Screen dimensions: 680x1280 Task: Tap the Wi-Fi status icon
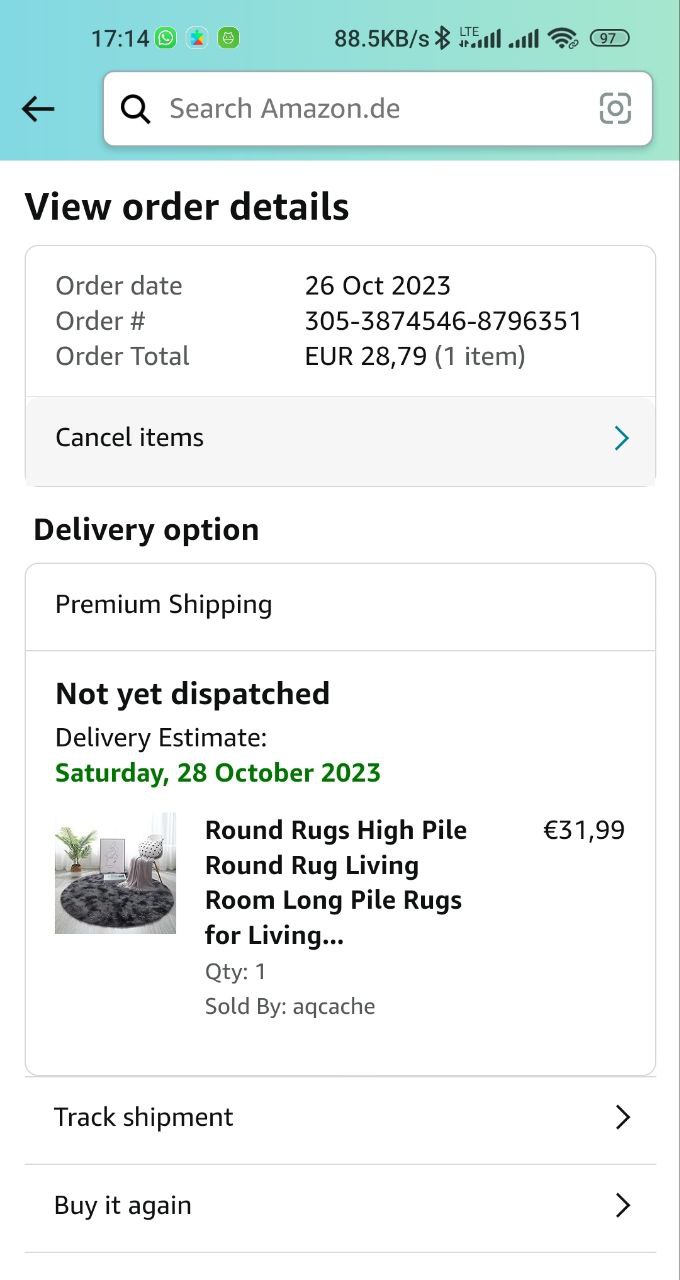click(x=563, y=39)
